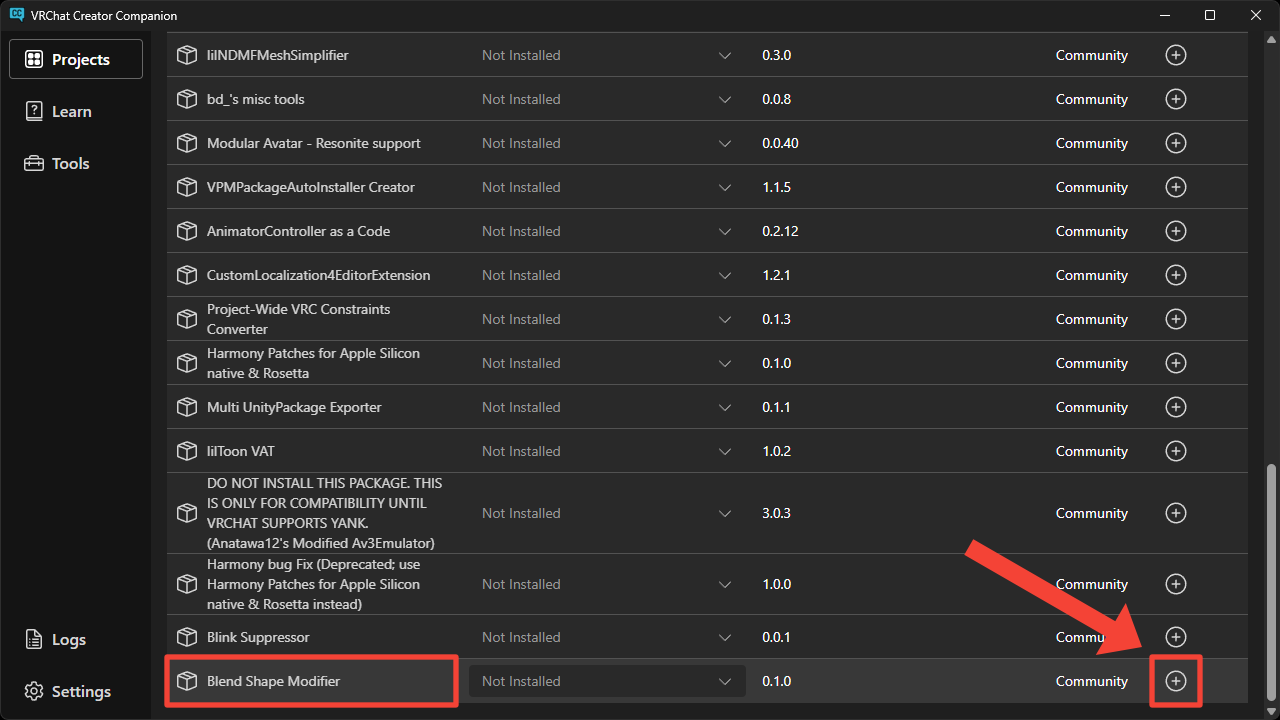Click plus icon for AnimatorController as a Code
Screen dimensions: 1280x720
tap(1176, 231)
